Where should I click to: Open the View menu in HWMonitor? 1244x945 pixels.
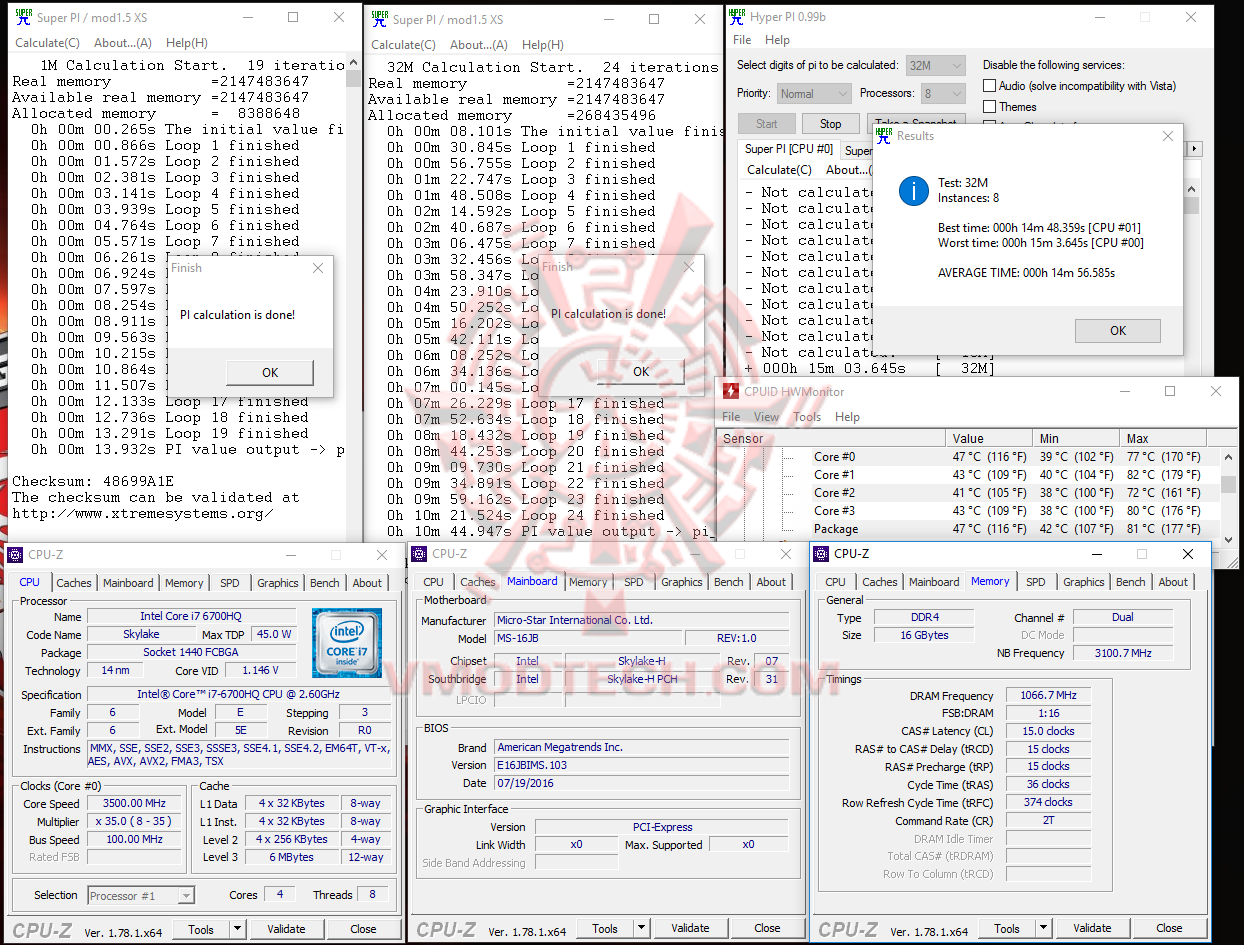[766, 417]
